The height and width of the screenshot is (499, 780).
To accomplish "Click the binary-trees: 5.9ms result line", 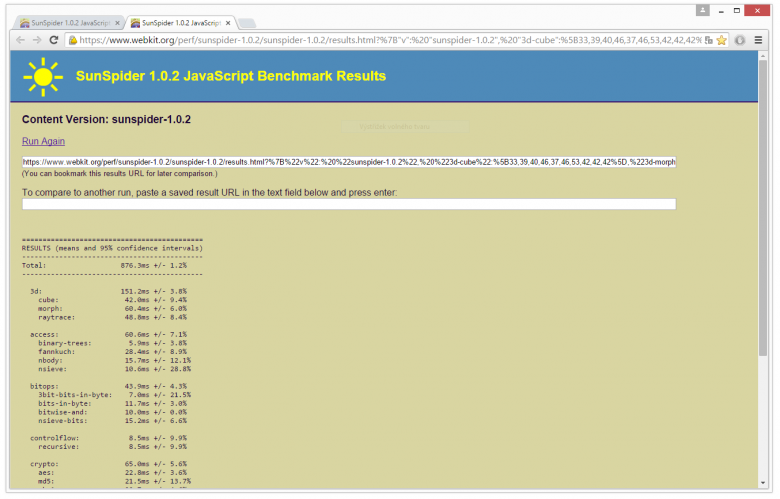I will tap(112, 343).
